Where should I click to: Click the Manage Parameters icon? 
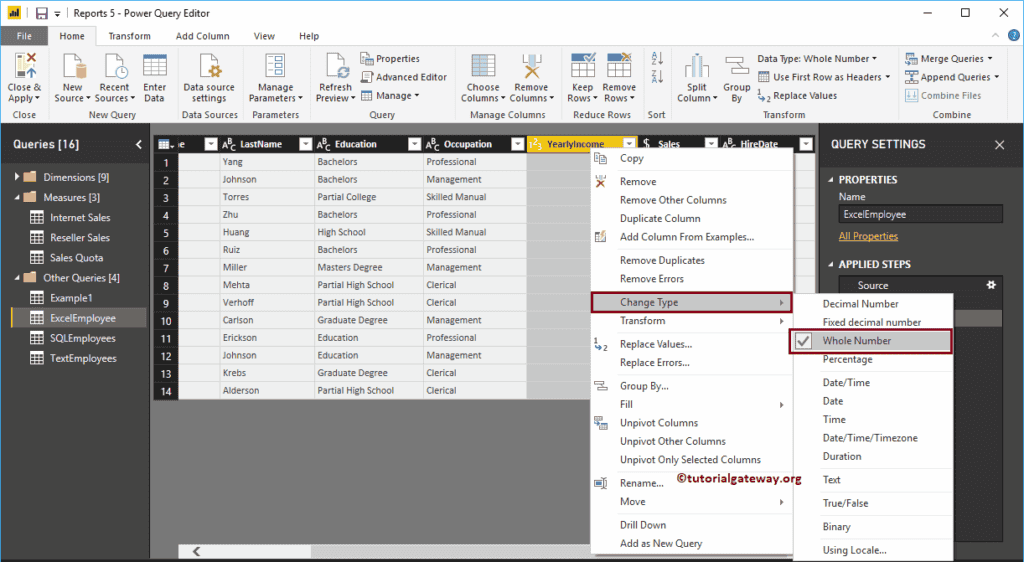point(275,66)
